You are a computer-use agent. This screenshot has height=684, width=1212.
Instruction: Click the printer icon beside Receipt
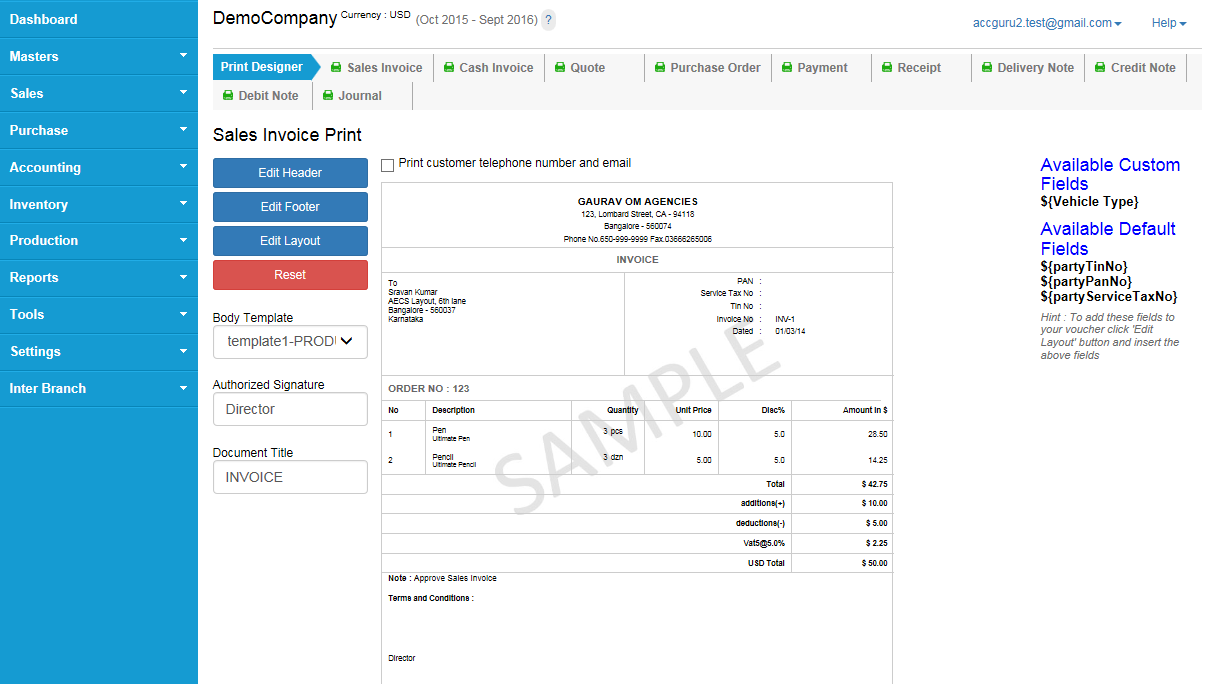pyautogui.click(x=886, y=68)
